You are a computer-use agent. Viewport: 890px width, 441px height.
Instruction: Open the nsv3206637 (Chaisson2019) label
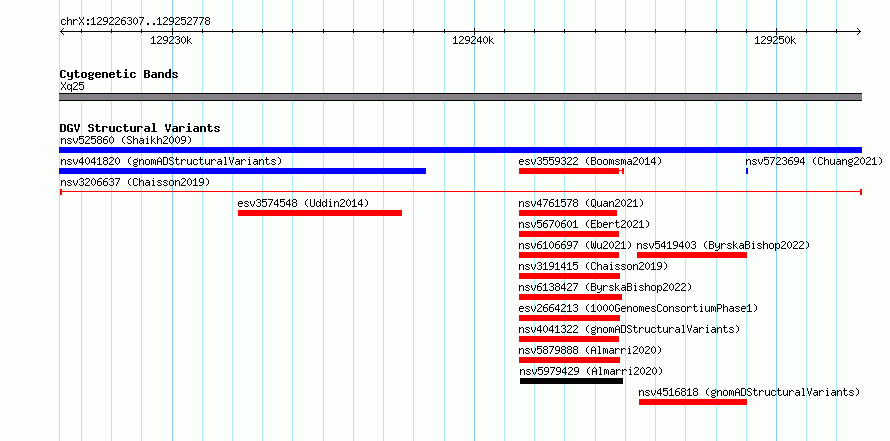coord(135,182)
